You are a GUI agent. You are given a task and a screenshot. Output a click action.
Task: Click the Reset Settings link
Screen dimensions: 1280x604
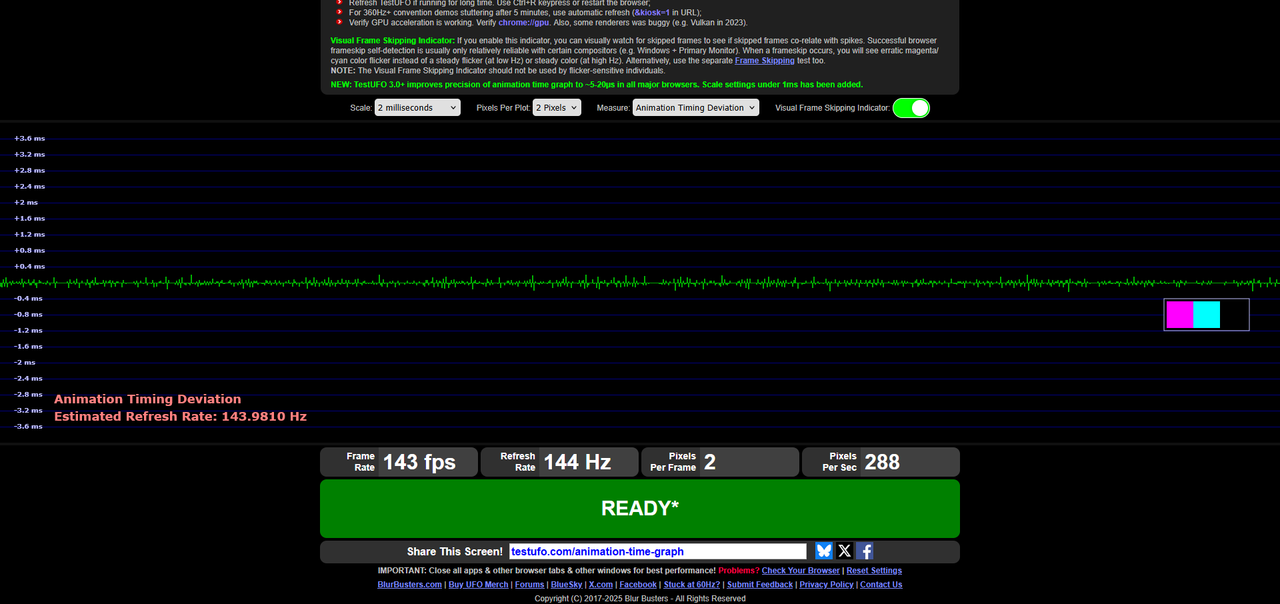tap(874, 570)
